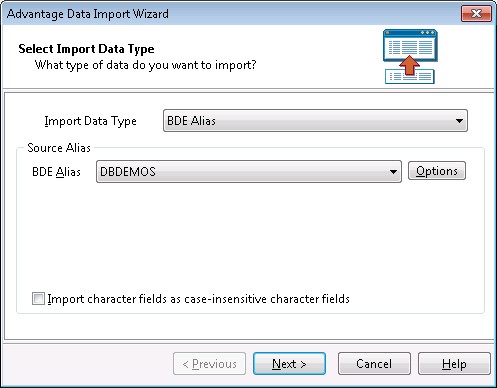Click the red upward arrow in wizard graphic
Image resolution: width=497 pixels, height=388 pixels.
409,66
